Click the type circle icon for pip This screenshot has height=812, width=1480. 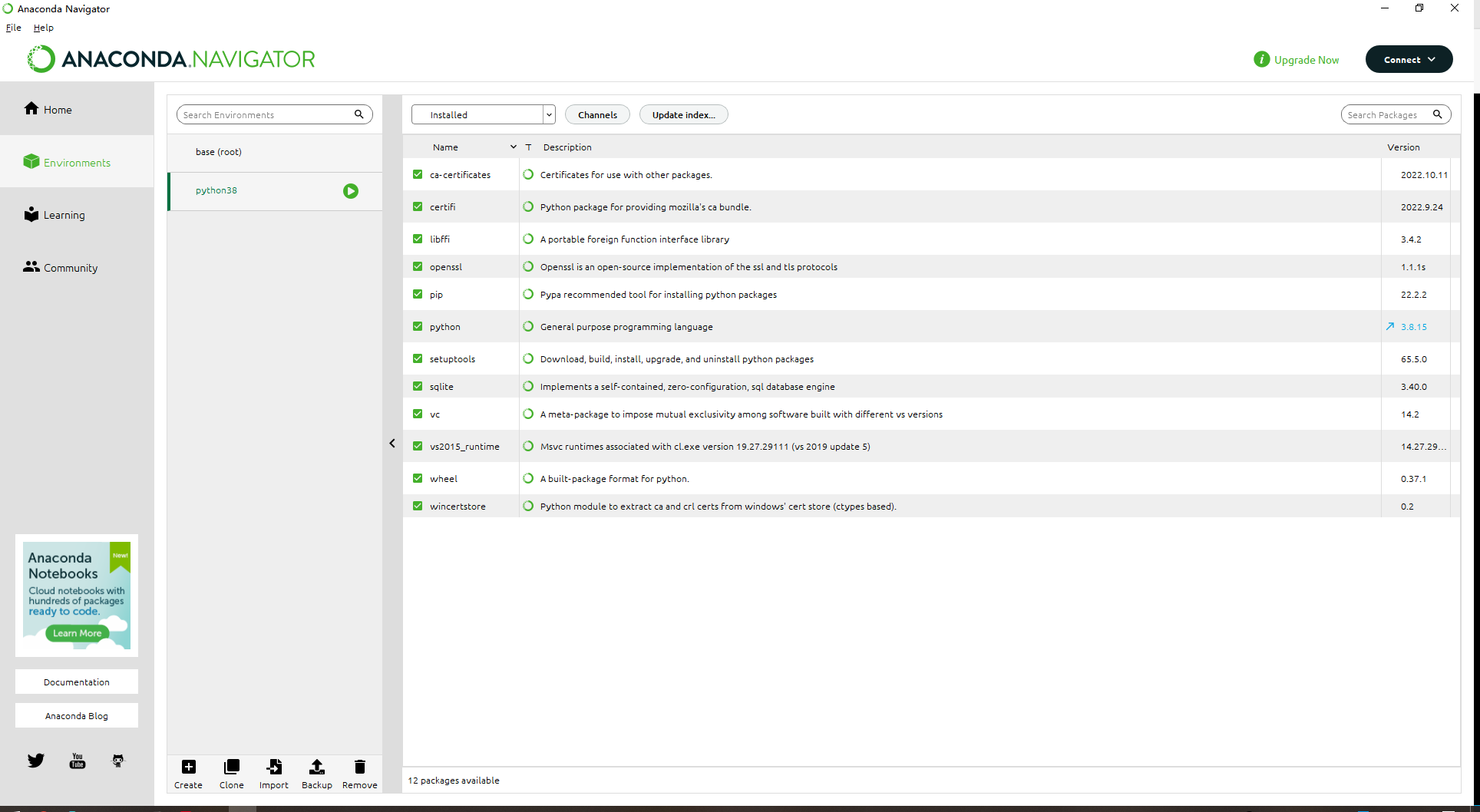(x=528, y=294)
